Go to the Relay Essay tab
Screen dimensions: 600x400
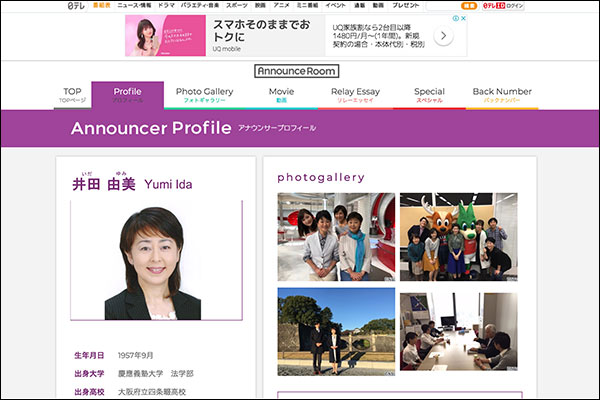point(355,95)
